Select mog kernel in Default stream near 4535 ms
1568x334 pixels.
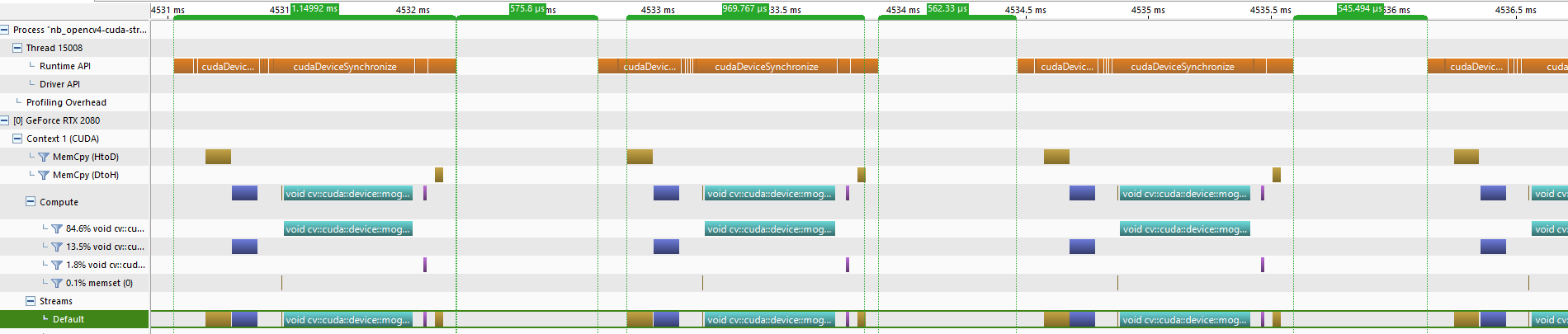click(1185, 320)
